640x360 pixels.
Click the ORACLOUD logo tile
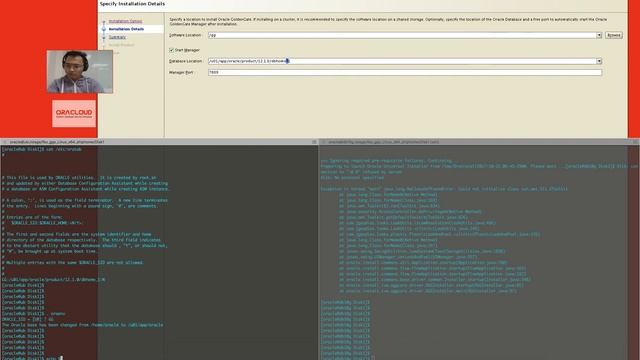[x=74, y=113]
